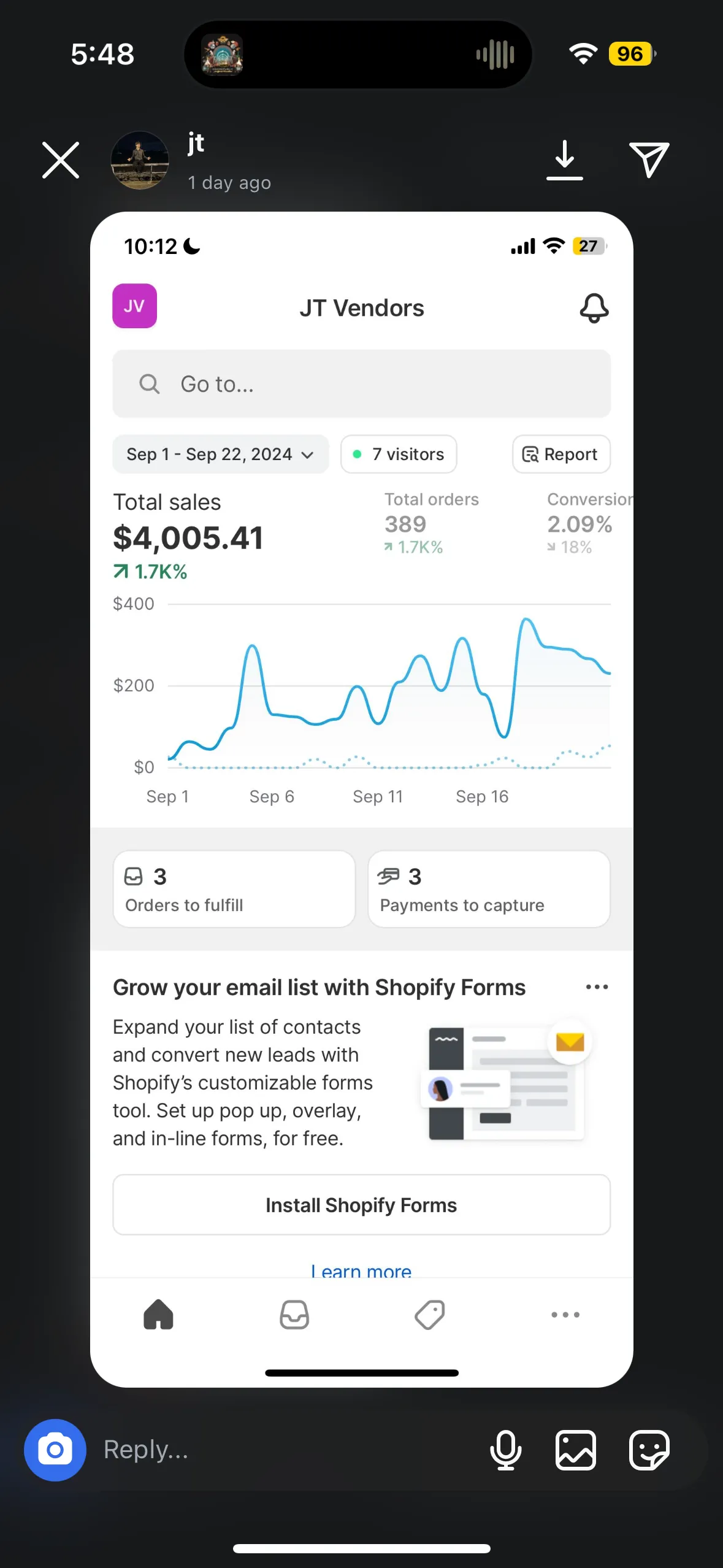The image size is (723, 1568).
Task: Open the More tab with three dots
Action: pyautogui.click(x=565, y=1315)
